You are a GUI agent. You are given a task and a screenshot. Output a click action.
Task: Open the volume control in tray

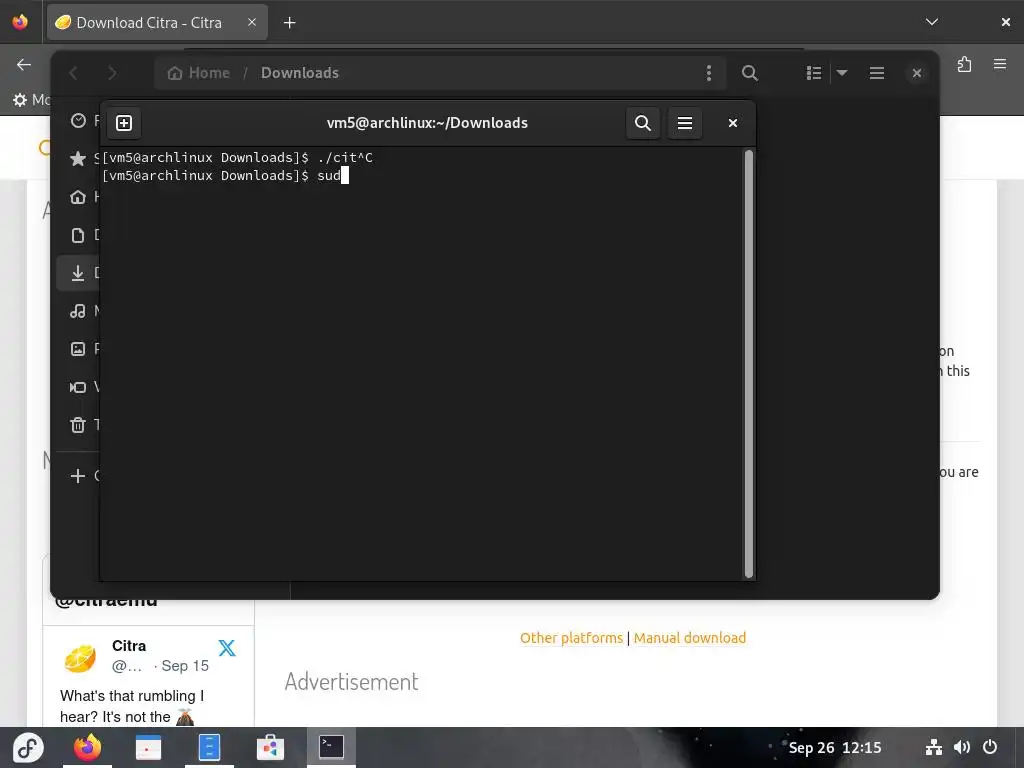coord(962,747)
